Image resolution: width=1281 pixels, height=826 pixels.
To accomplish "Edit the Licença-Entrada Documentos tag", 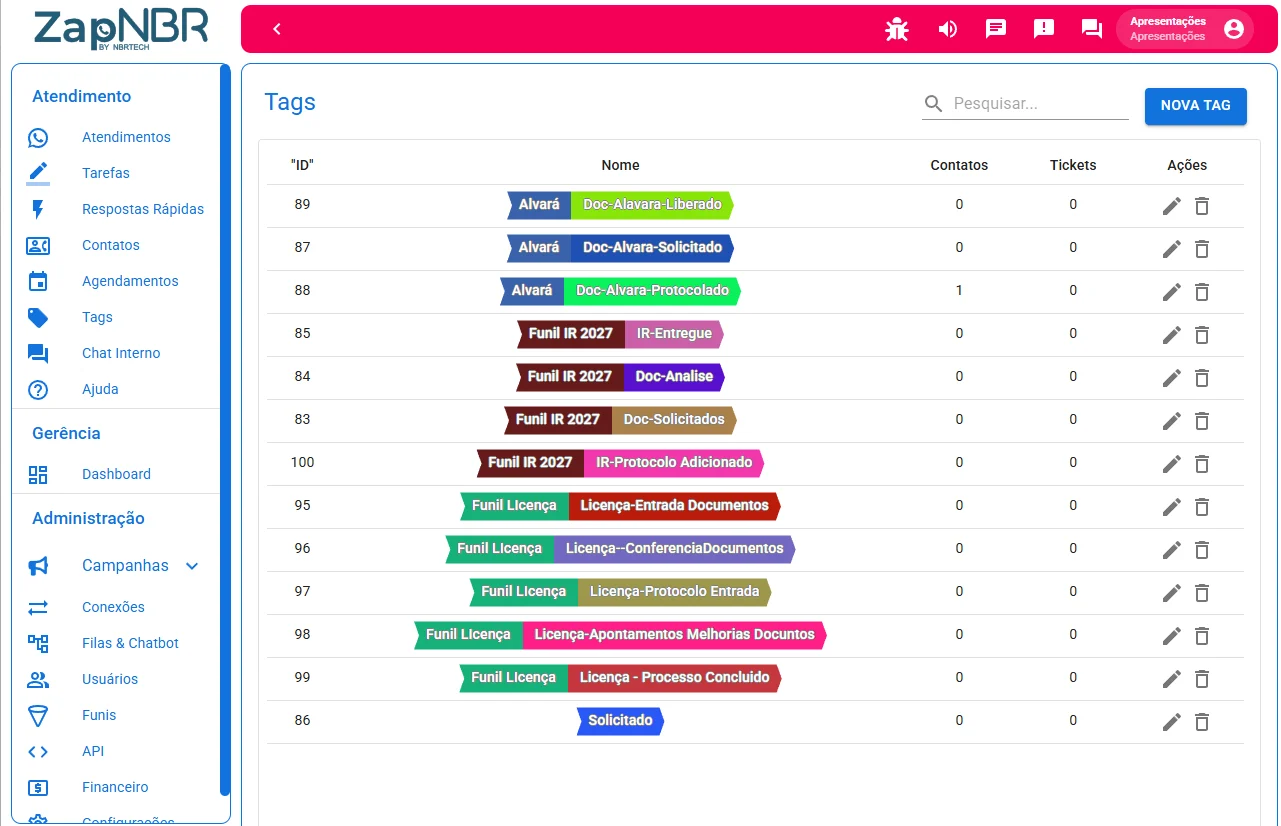I will 1172,507.
